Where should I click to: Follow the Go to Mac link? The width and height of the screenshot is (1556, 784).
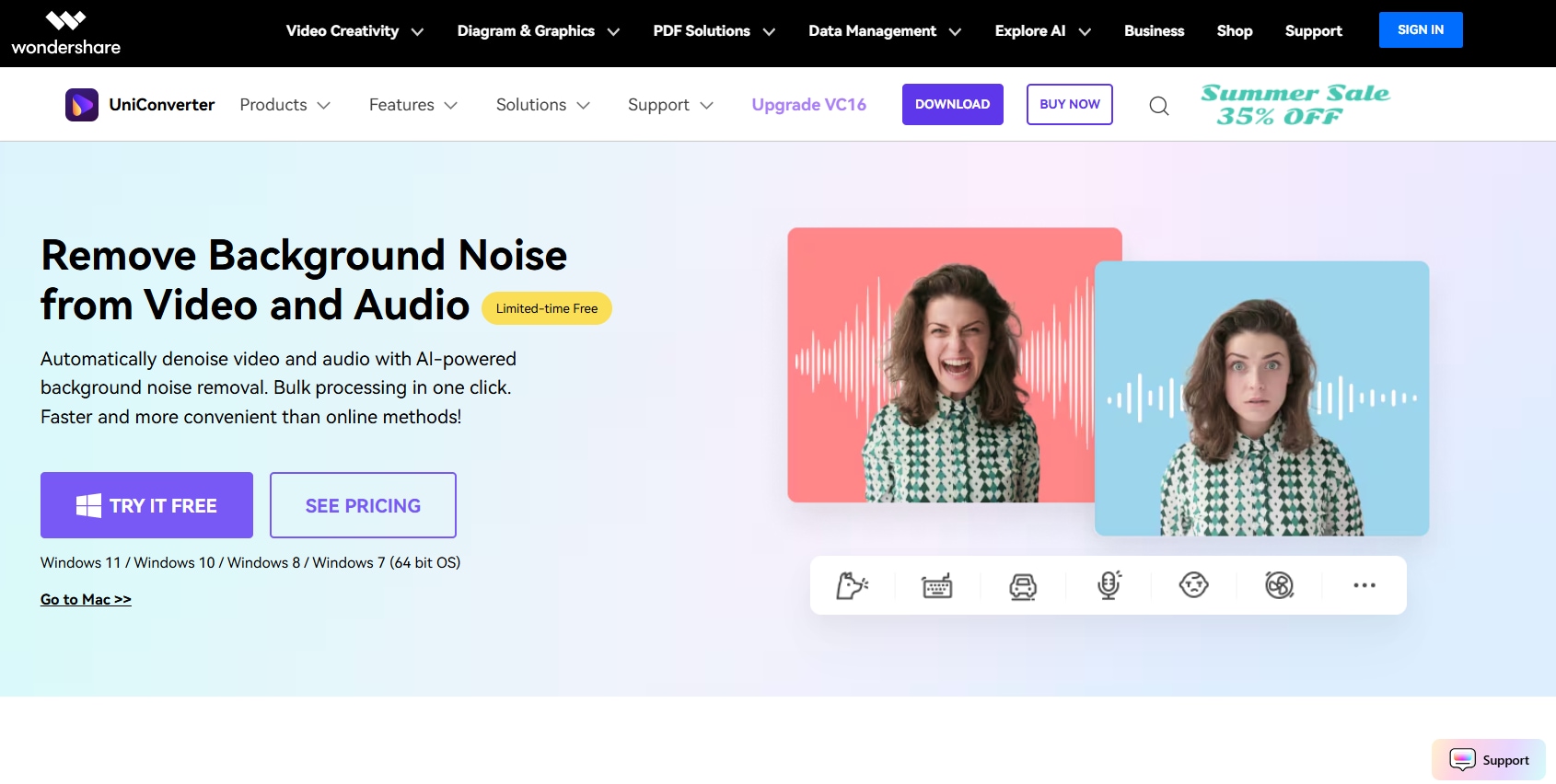click(86, 599)
